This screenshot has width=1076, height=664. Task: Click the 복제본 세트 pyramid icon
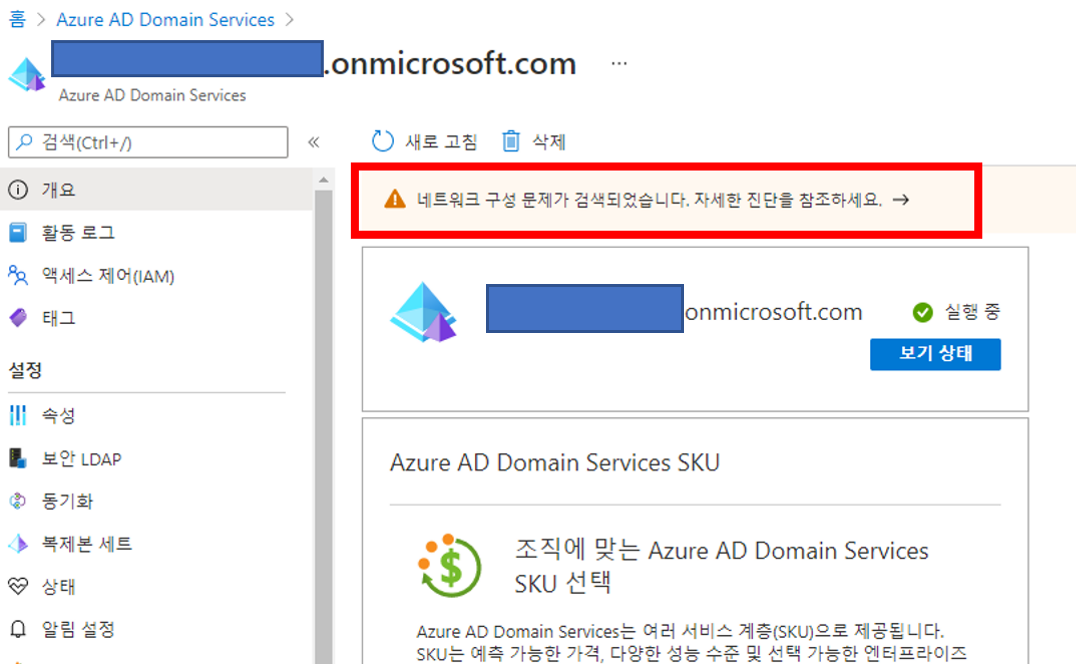pos(18,544)
